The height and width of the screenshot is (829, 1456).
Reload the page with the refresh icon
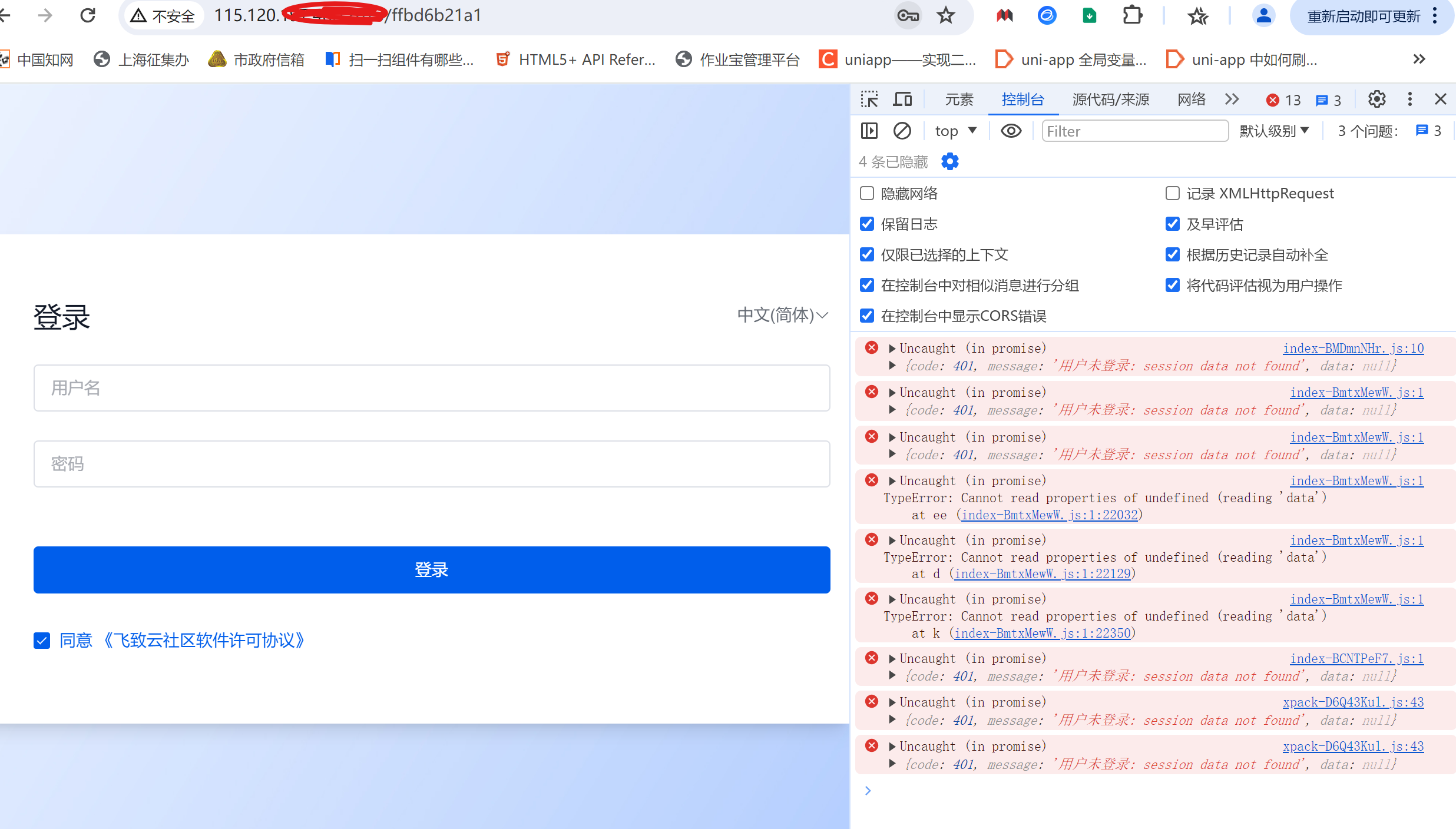[x=88, y=15]
